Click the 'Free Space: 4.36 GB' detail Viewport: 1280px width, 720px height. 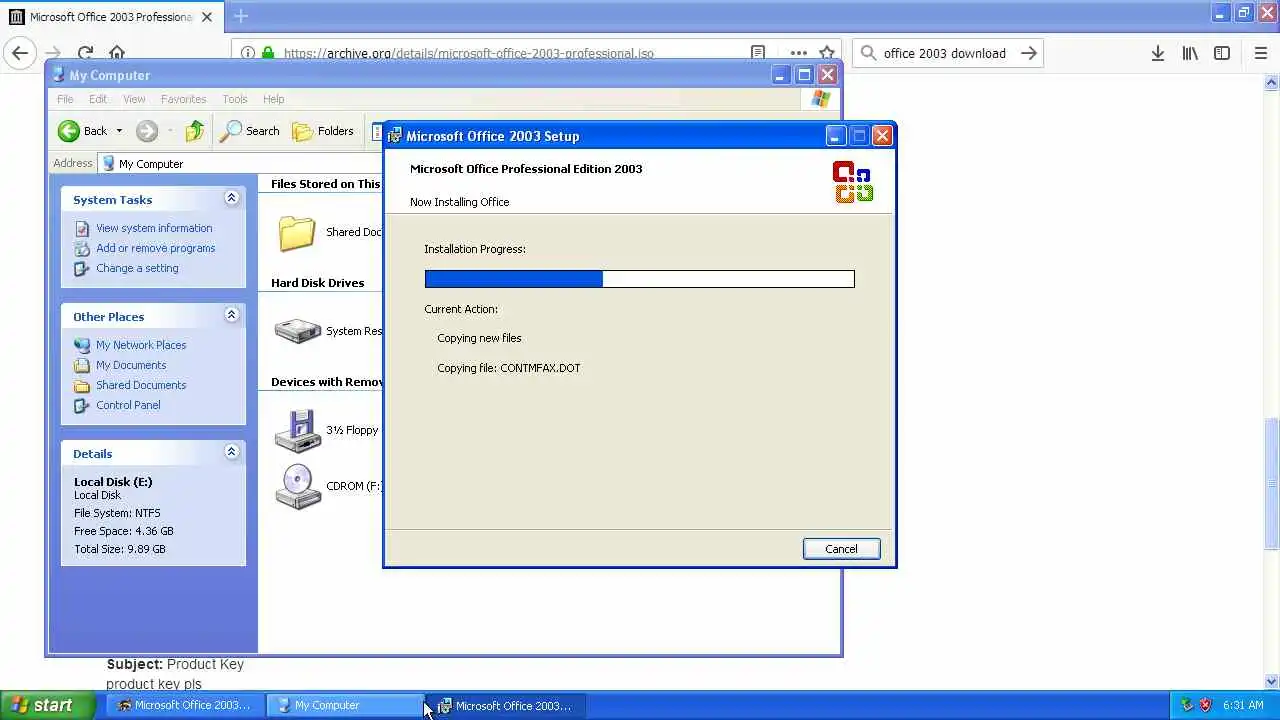[x=124, y=531]
